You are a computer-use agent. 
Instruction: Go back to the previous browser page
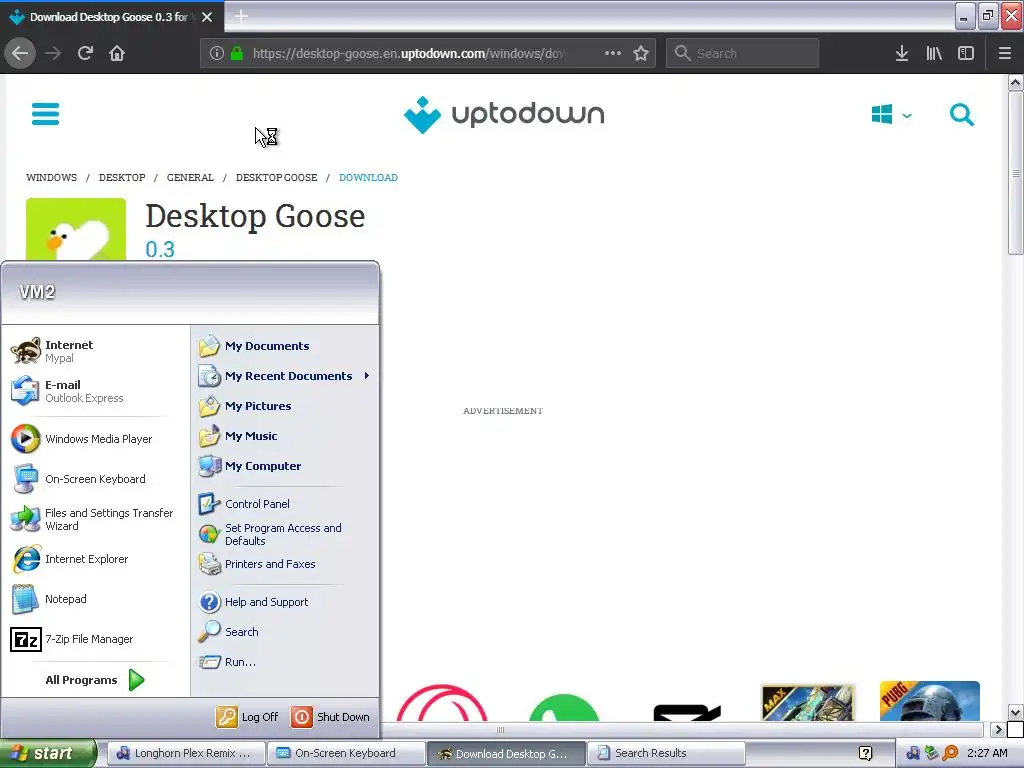(20, 54)
